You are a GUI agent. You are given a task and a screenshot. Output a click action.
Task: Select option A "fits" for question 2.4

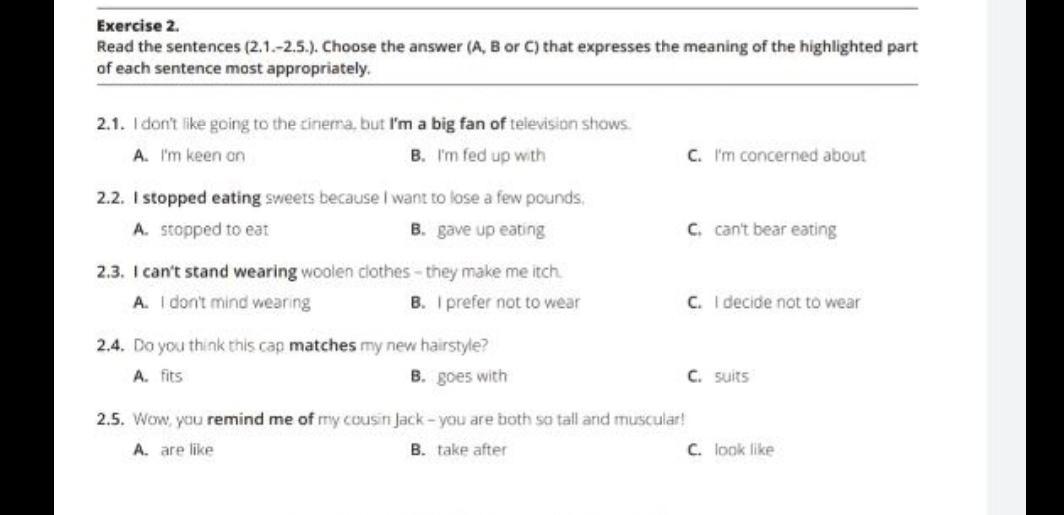159,376
